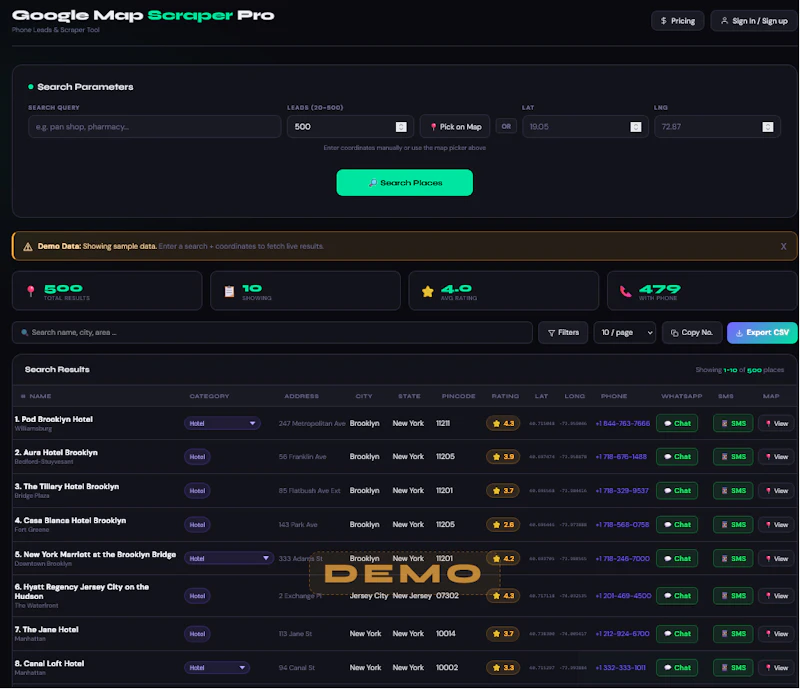Send SMS to Canal Loft Hotel
Screen dimensions: 800x689
tap(733, 668)
